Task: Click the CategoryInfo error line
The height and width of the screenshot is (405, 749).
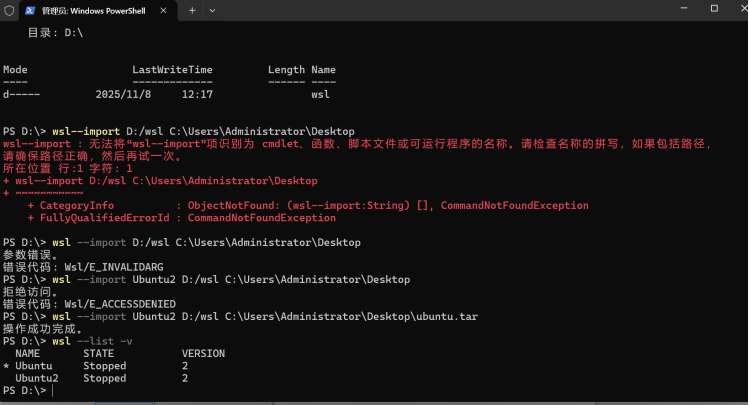Action: (308, 205)
